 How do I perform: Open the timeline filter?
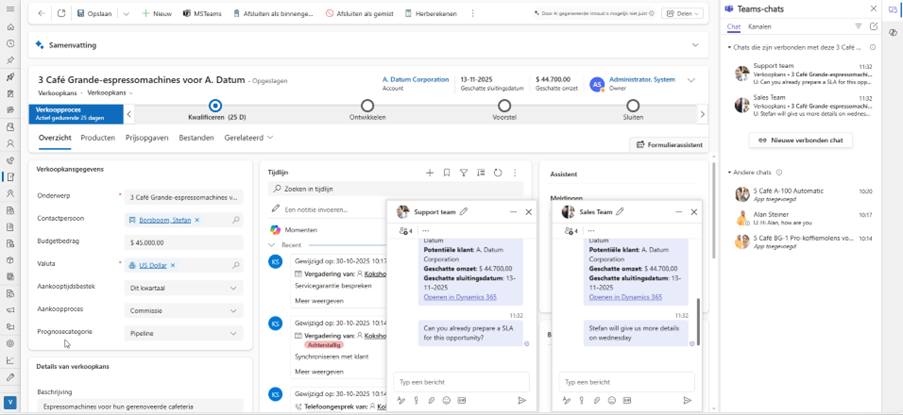coord(464,172)
